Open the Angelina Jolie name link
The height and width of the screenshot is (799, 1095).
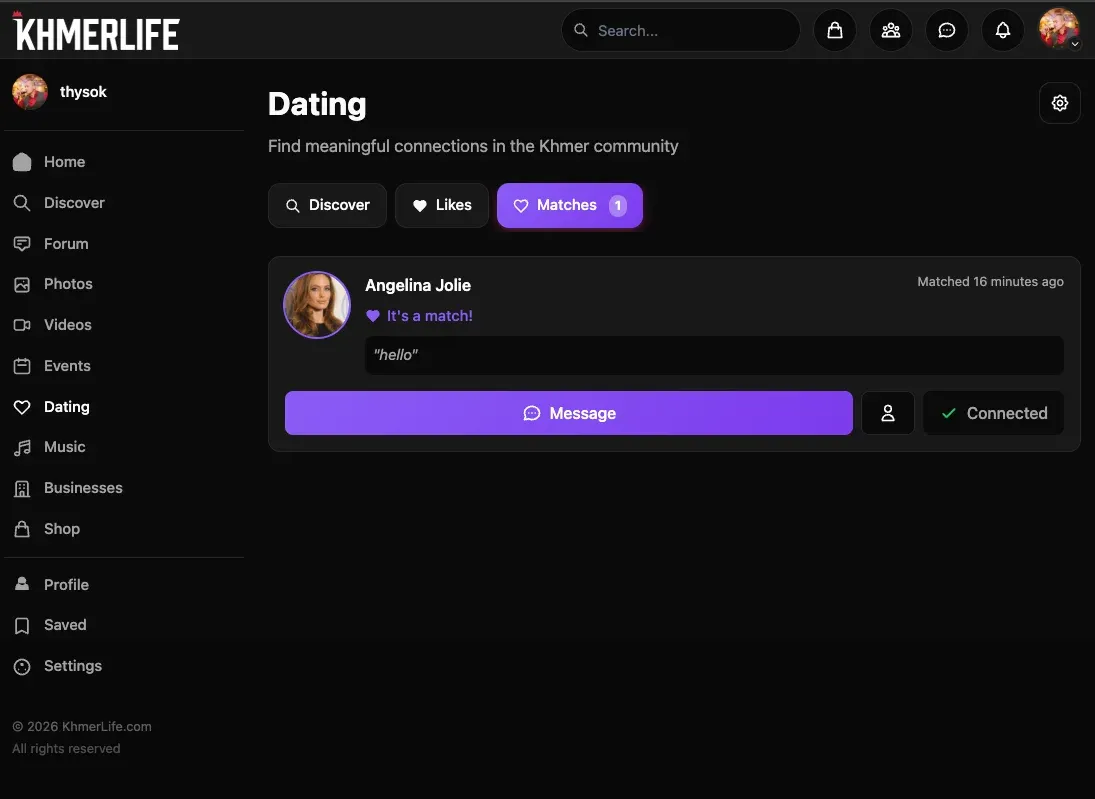coord(418,285)
